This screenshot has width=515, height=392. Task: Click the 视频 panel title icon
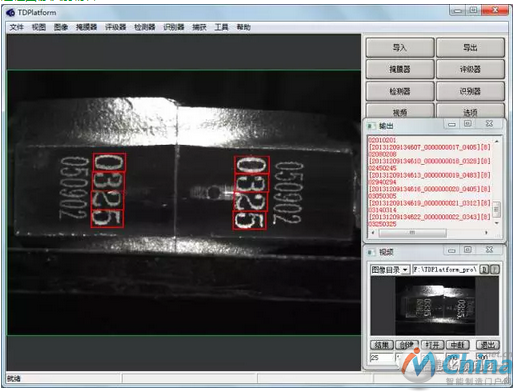coord(369,252)
